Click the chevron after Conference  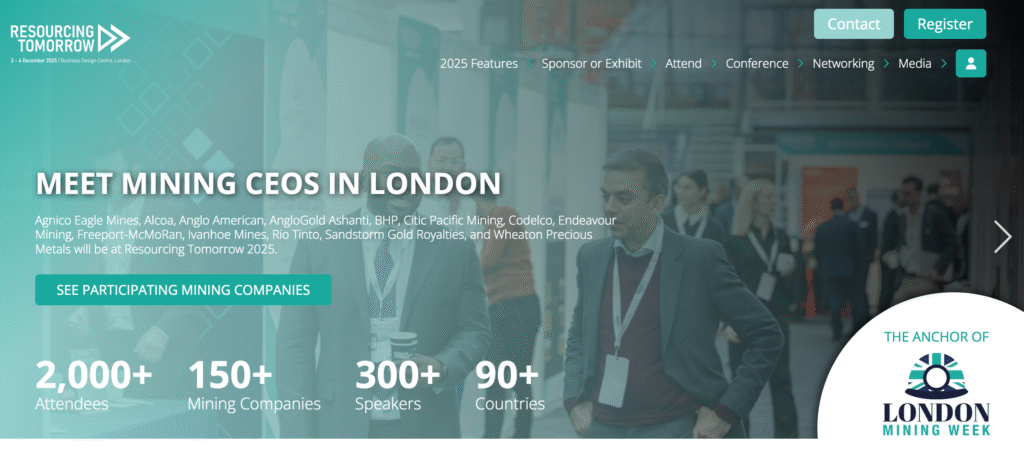pyautogui.click(x=801, y=63)
